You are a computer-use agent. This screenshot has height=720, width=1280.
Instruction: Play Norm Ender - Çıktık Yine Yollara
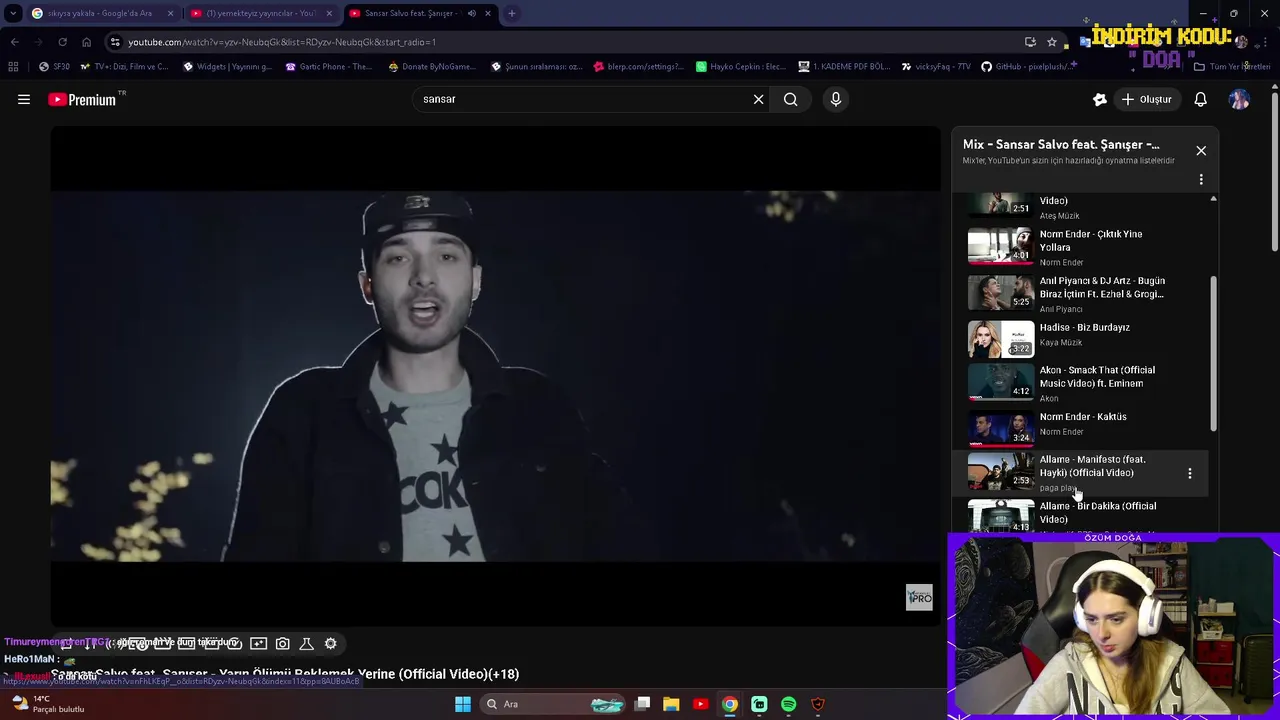pyautogui.click(x=1085, y=247)
